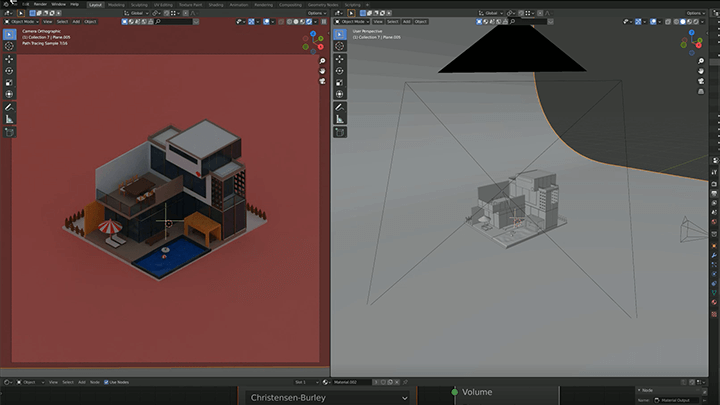Click Material.002 name field

[351, 382]
